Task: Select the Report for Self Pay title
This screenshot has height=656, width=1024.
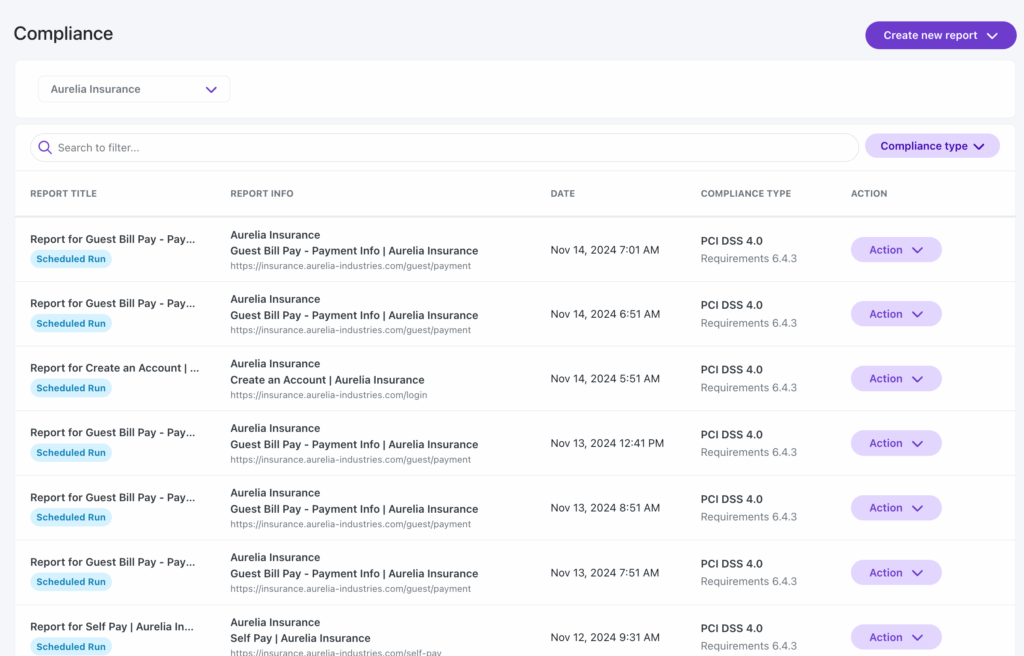Action: click(112, 627)
